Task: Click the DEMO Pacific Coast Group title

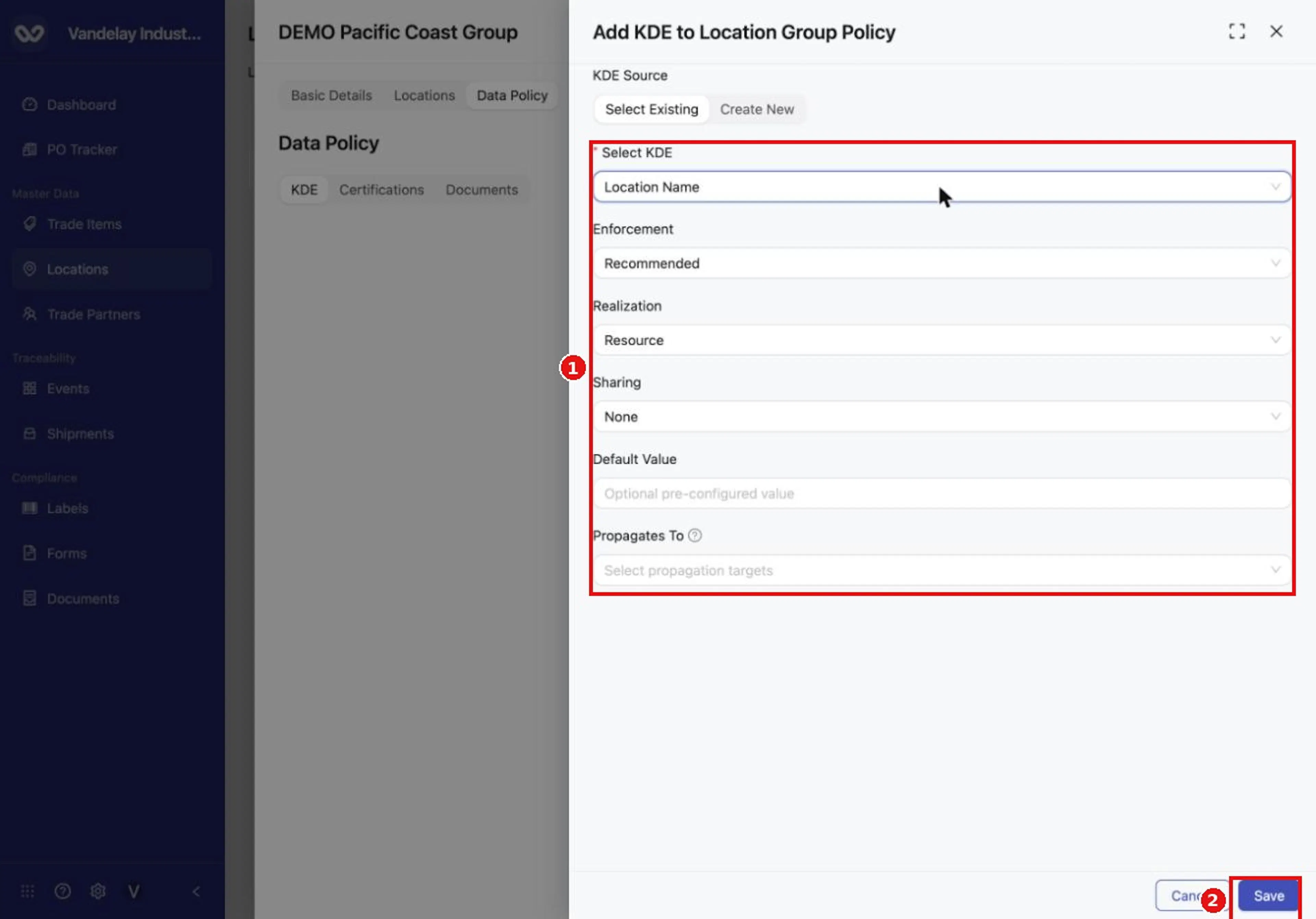Action: [398, 32]
